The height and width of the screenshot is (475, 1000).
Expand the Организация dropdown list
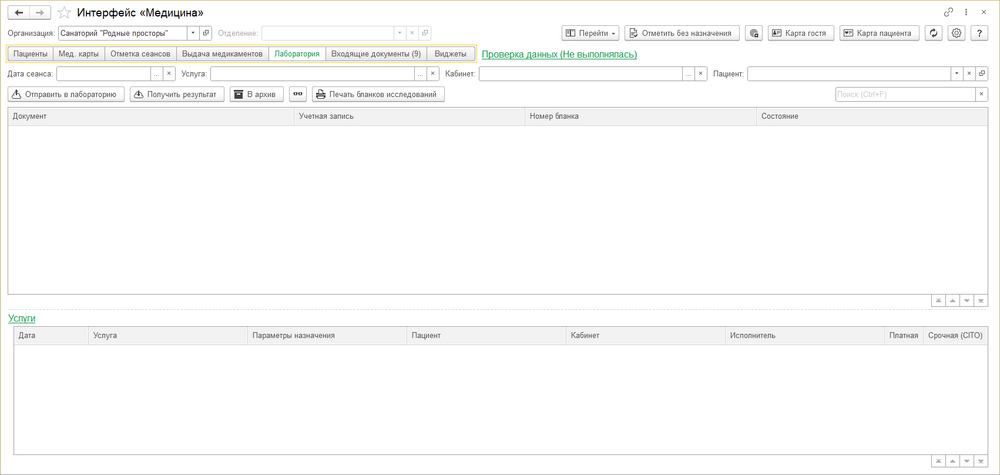pyautogui.click(x=193, y=33)
